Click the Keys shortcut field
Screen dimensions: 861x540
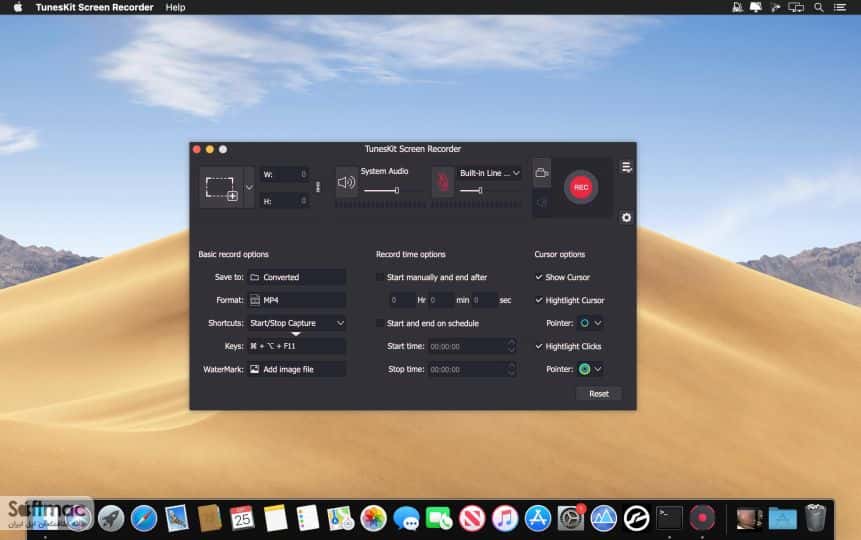297,346
